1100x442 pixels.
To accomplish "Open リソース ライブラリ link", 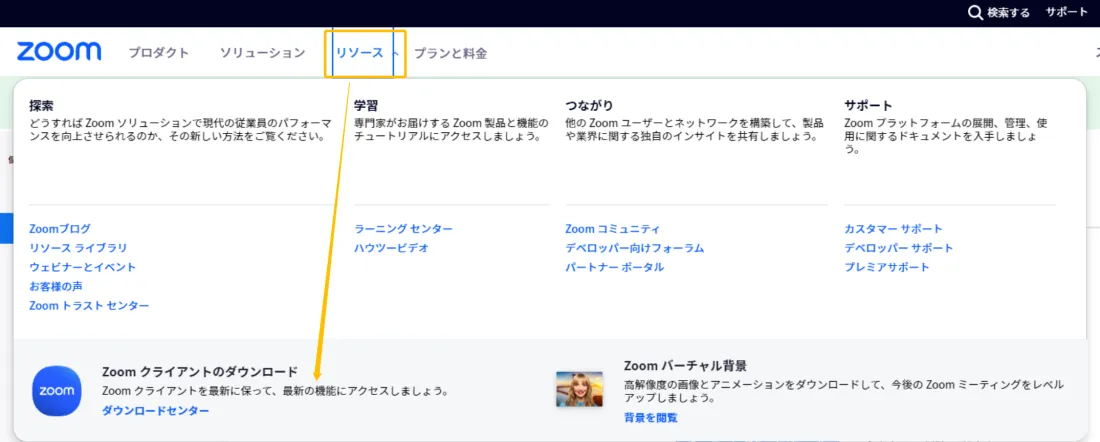I will click(79, 248).
